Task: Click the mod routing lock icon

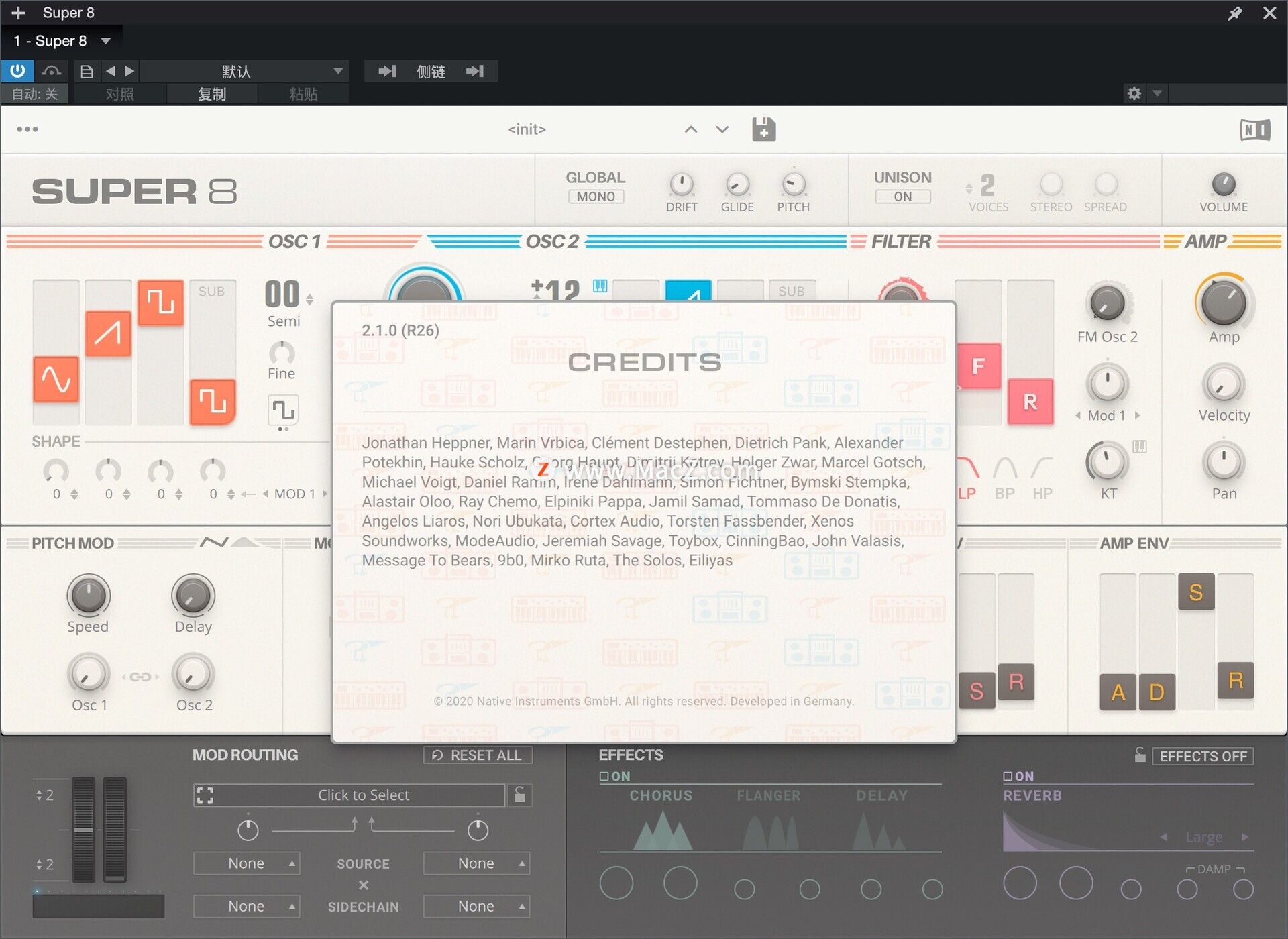Action: [520, 795]
